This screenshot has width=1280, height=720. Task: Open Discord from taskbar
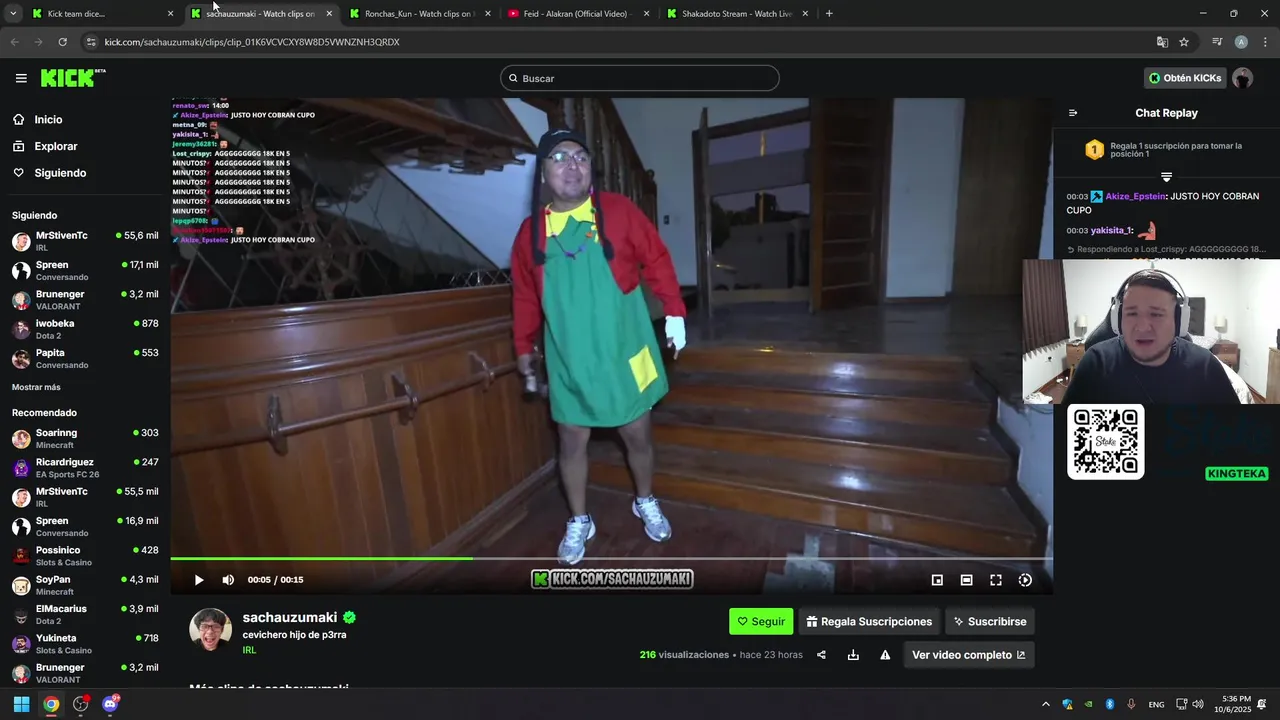point(110,704)
